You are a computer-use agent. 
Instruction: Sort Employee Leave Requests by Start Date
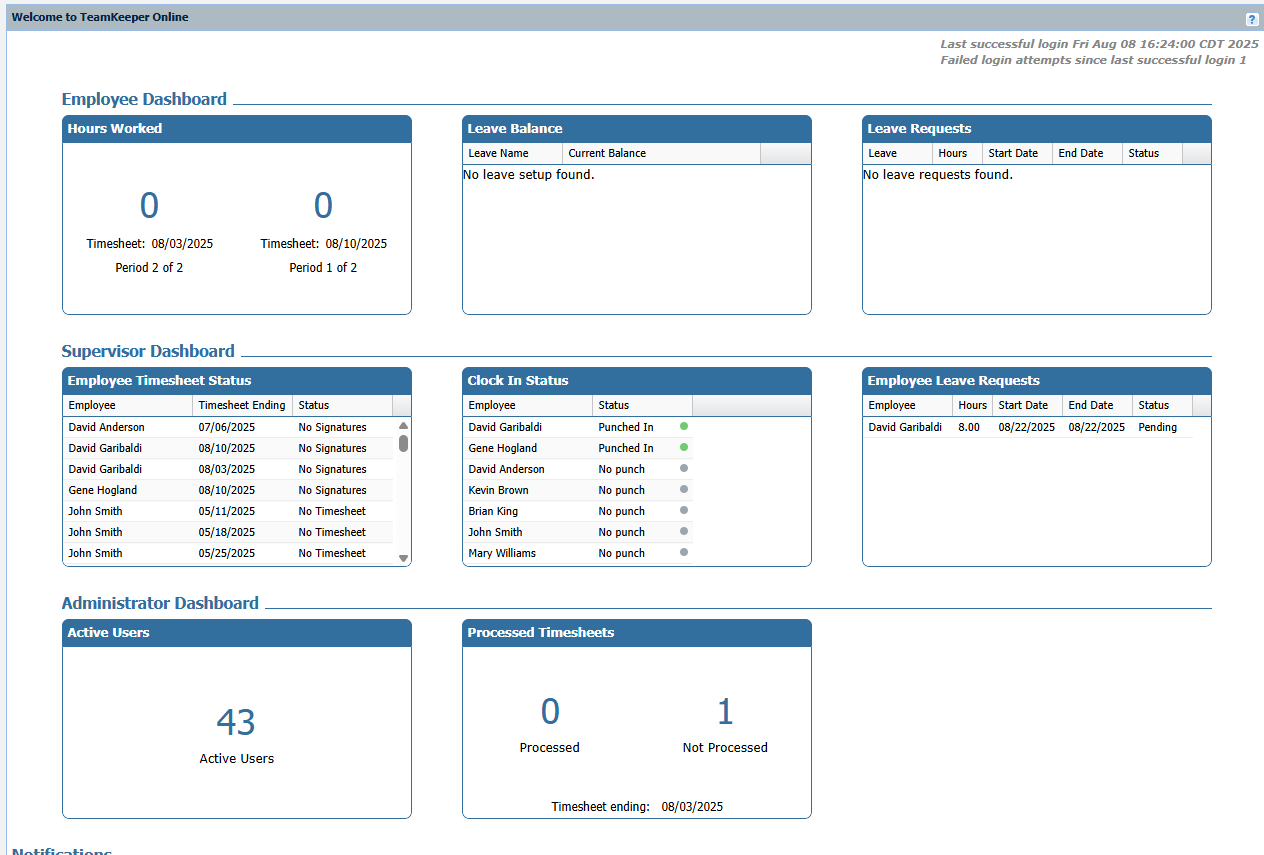point(1028,405)
